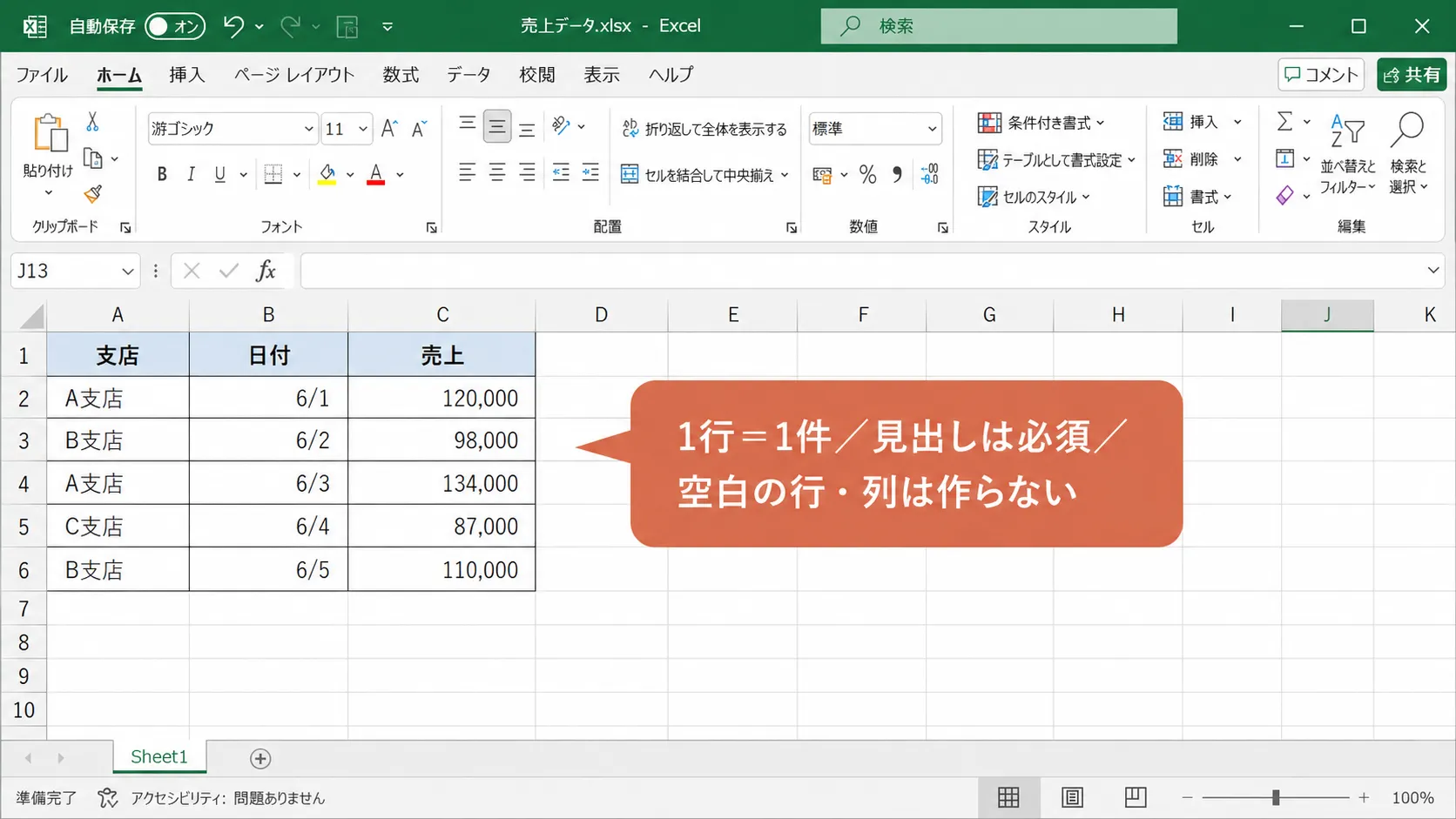This screenshot has width=1456, height=819.
Task: Open the 書式 cells dropdown
Action: tap(1198, 197)
